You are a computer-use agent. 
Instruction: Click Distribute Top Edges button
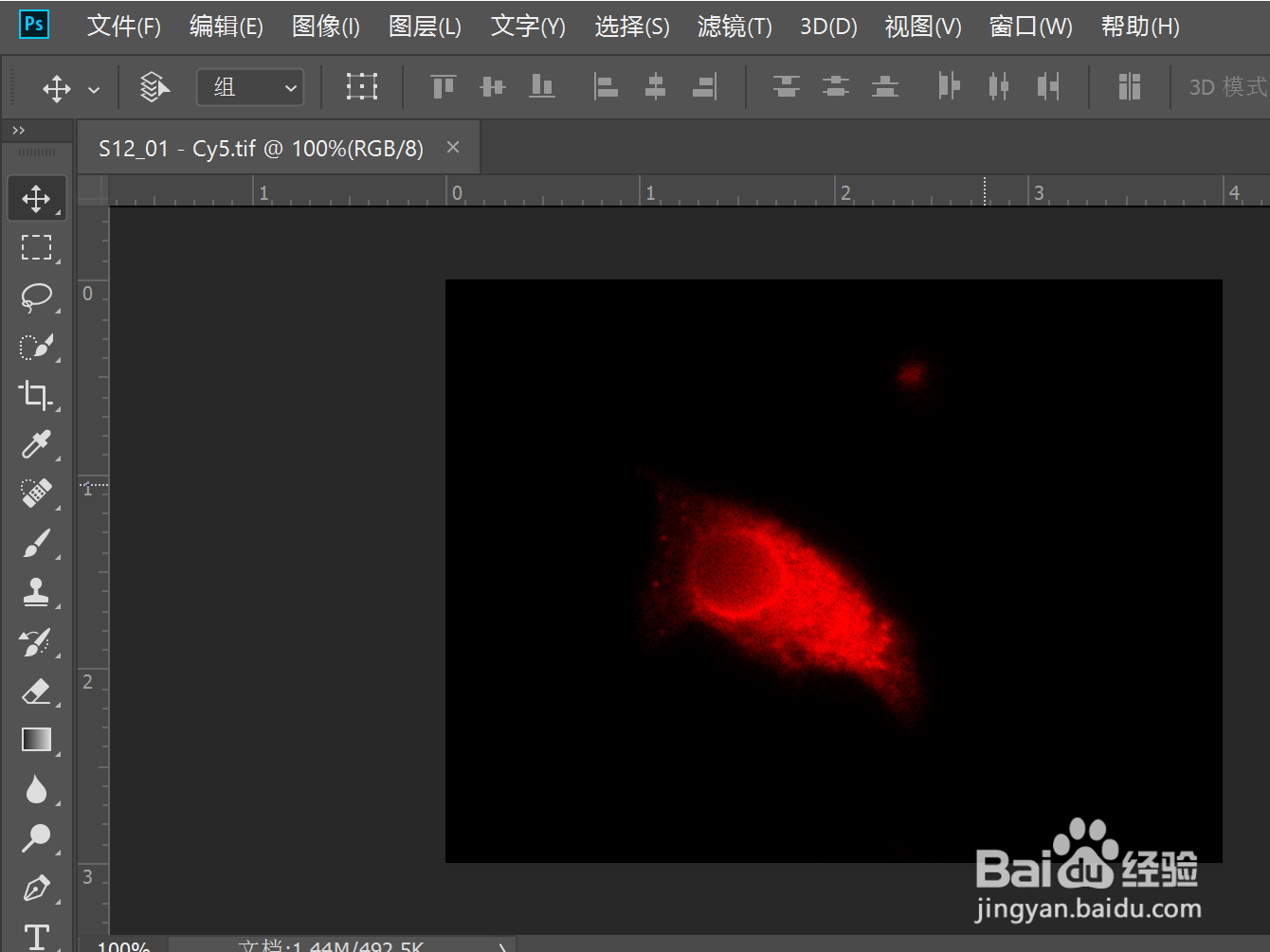click(786, 87)
